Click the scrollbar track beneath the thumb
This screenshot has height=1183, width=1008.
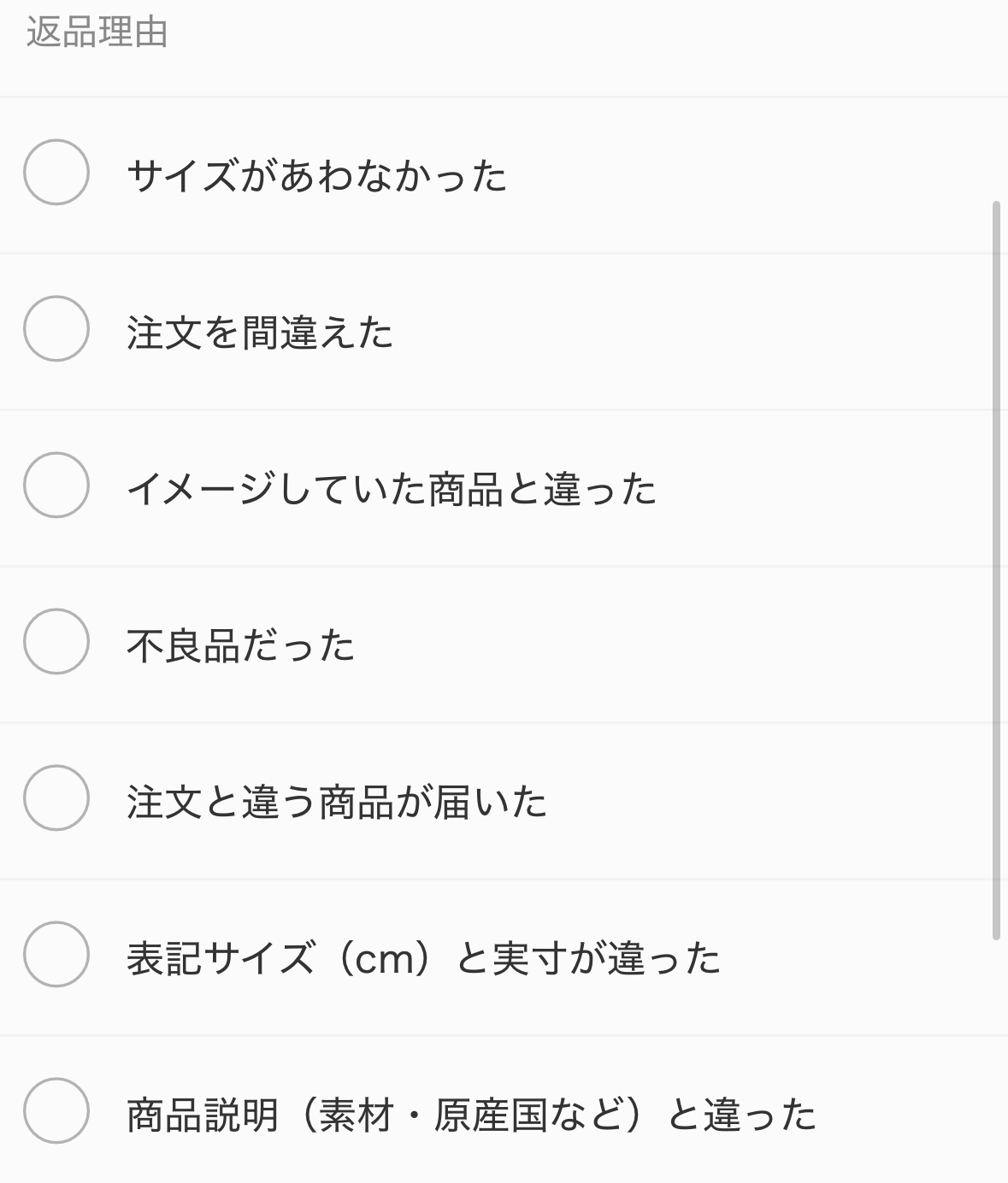pyautogui.click(x=996, y=1060)
